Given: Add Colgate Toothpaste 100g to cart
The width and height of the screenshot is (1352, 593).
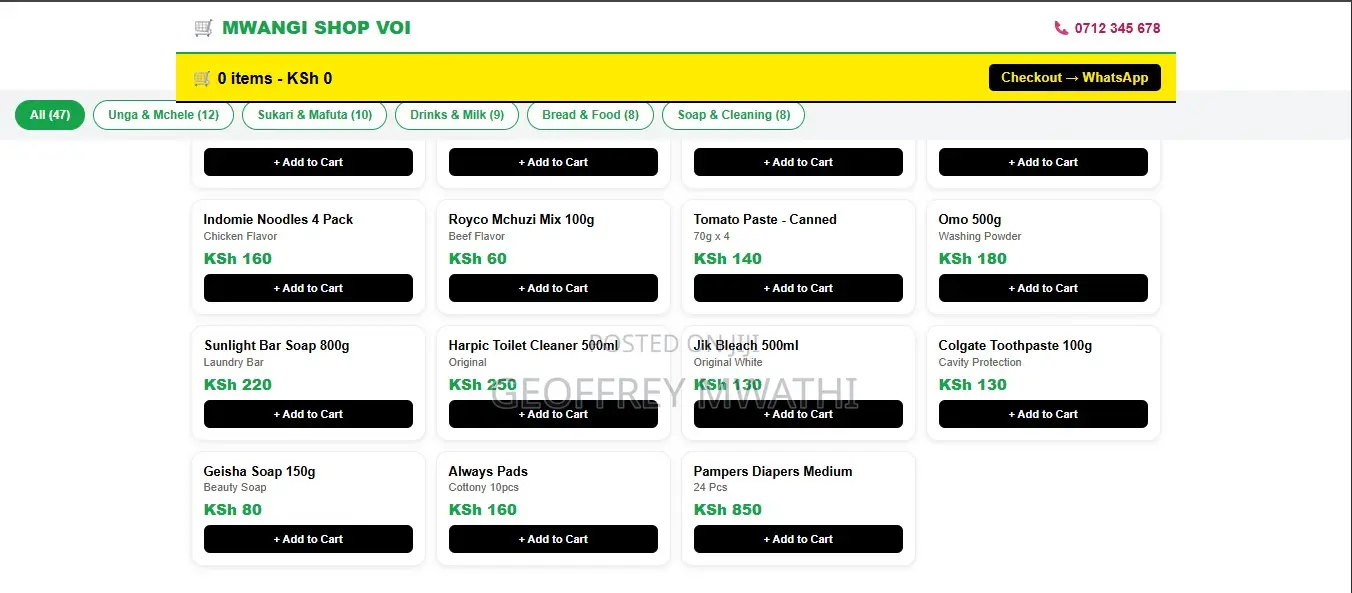Looking at the screenshot, I should point(1043,414).
